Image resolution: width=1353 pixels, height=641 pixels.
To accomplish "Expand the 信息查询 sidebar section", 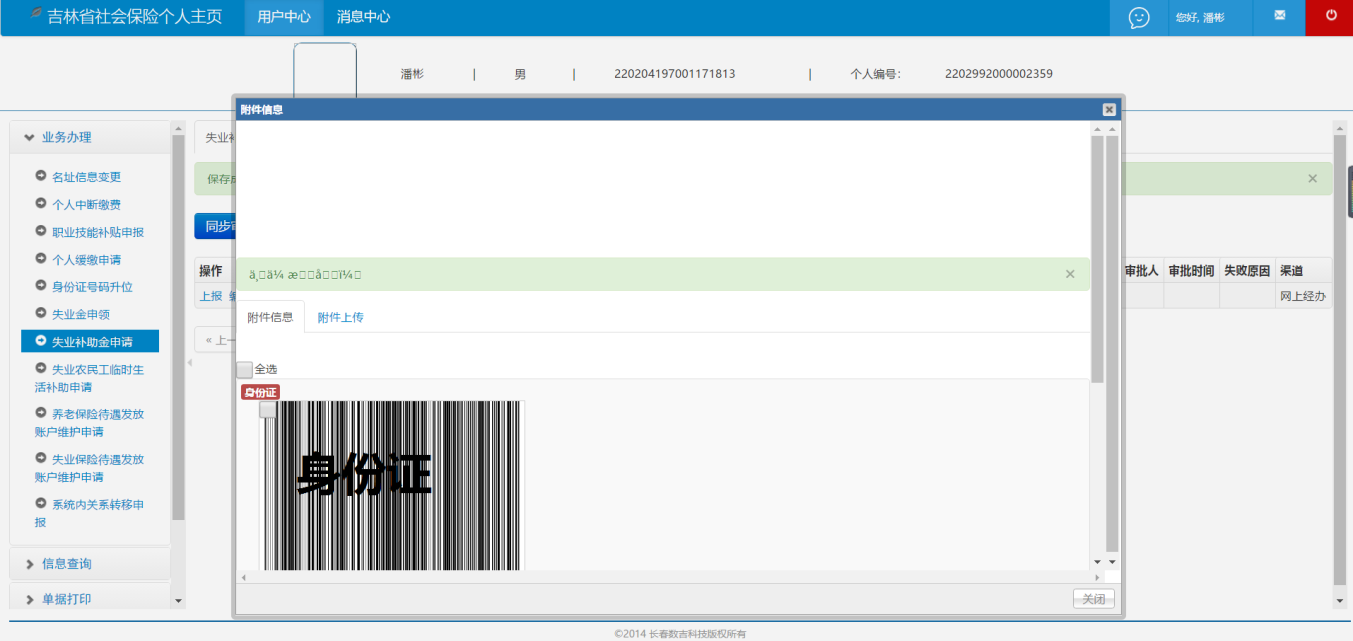I will (x=90, y=563).
